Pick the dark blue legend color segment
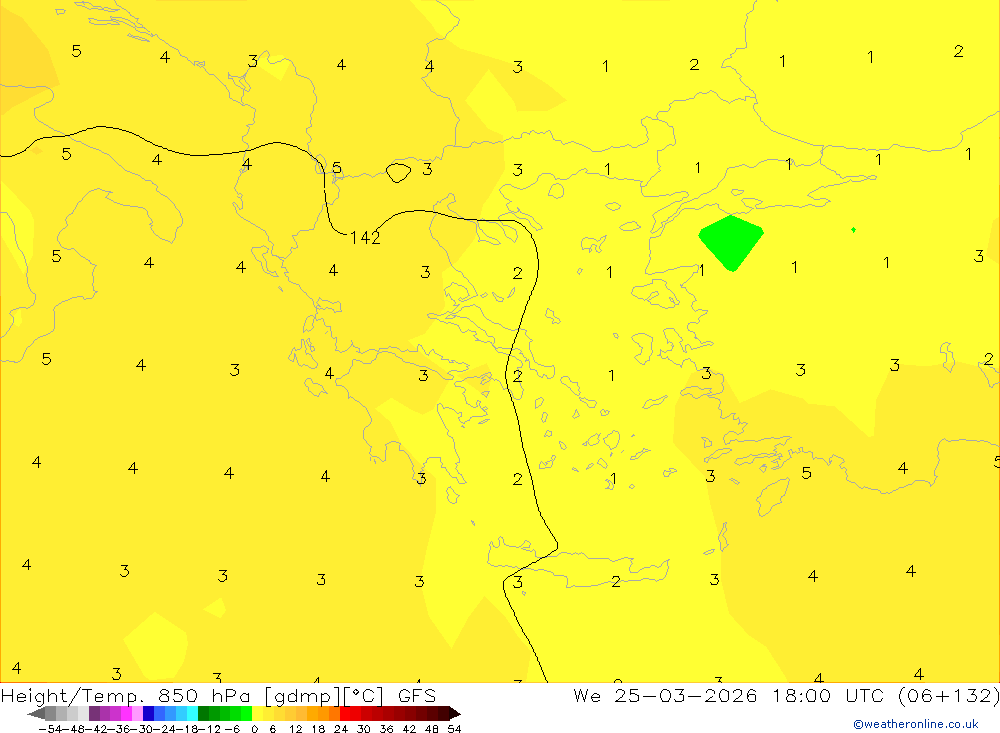The image size is (1000, 733). tap(149, 713)
